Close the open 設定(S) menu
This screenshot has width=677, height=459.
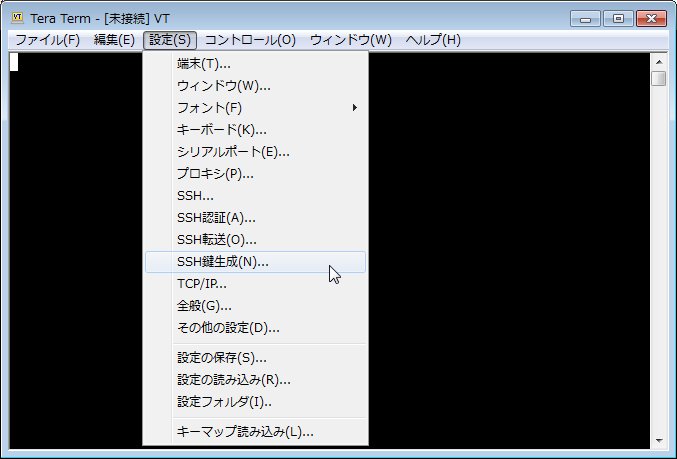click(170, 40)
